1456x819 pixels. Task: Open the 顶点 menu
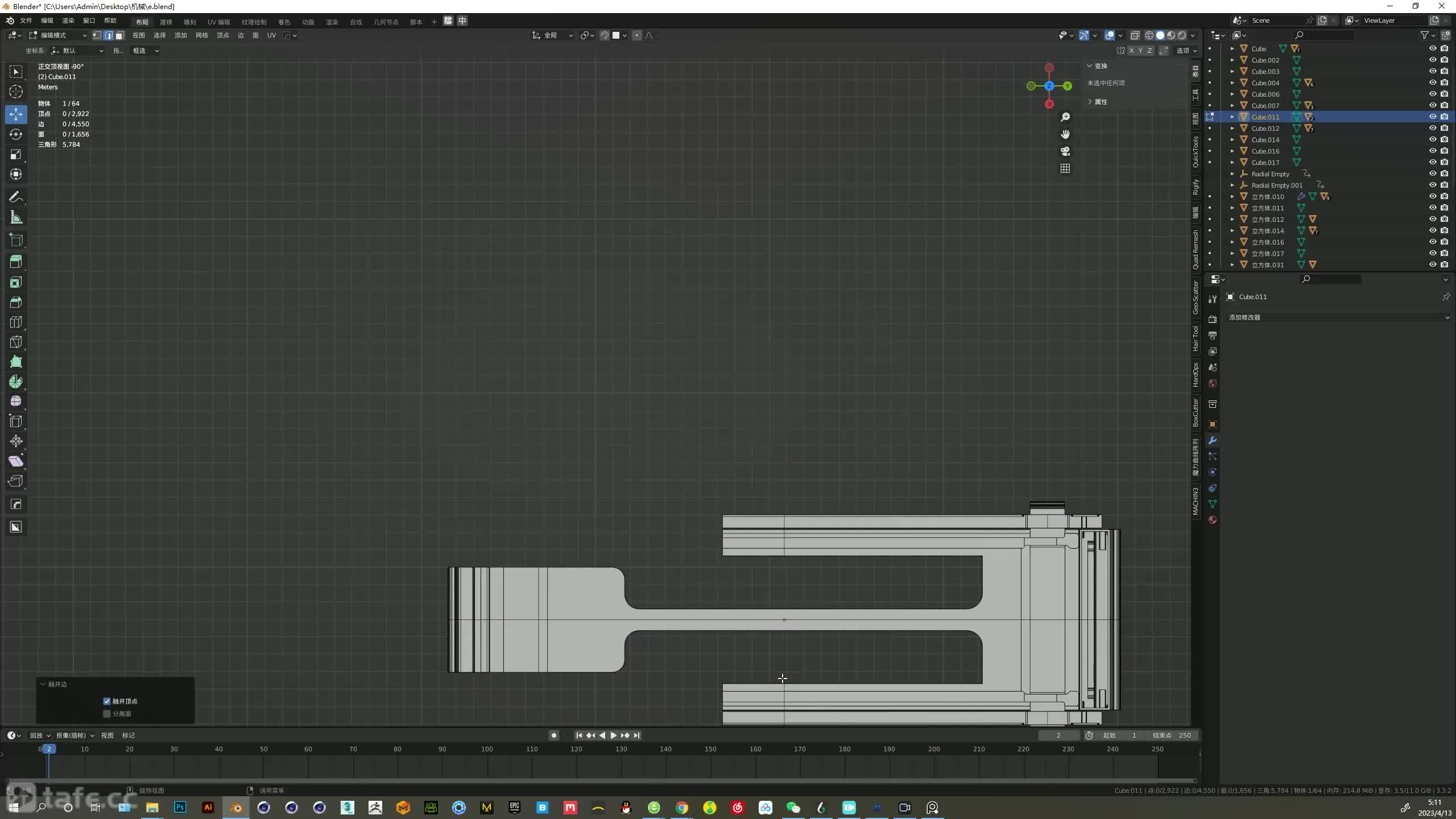point(223,35)
